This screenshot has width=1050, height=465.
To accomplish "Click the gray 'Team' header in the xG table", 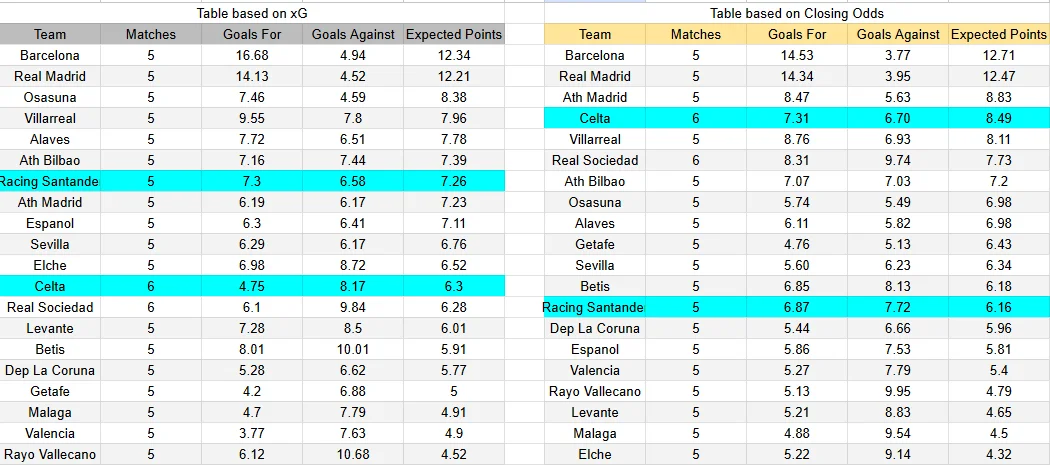I will [x=50, y=34].
